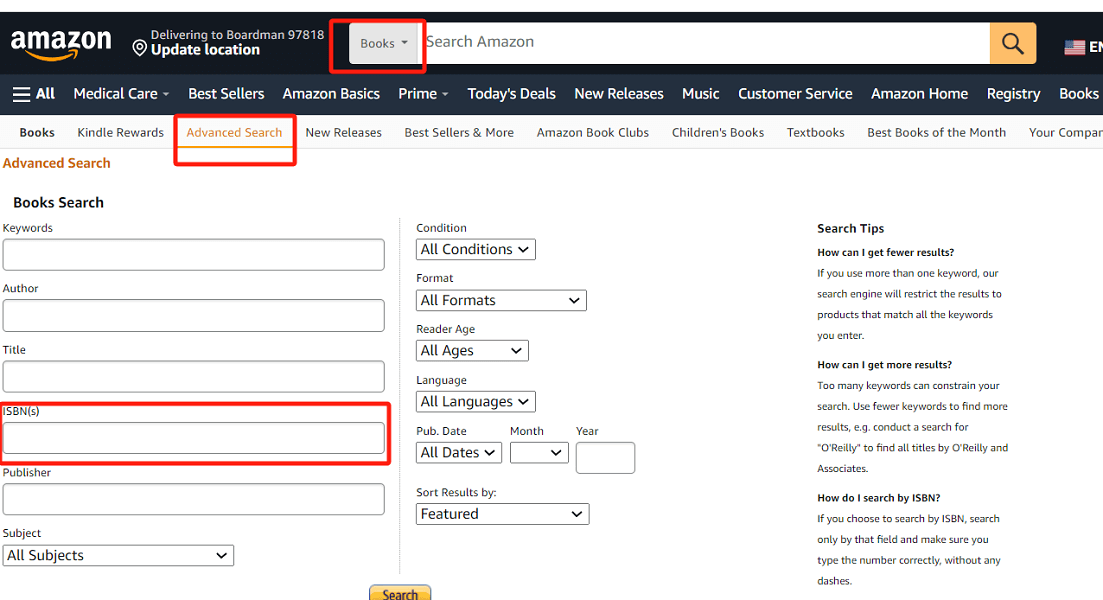Screen dimensions: 1103x600
Task: Click the orange search magnifier icon
Action: point(1013,42)
